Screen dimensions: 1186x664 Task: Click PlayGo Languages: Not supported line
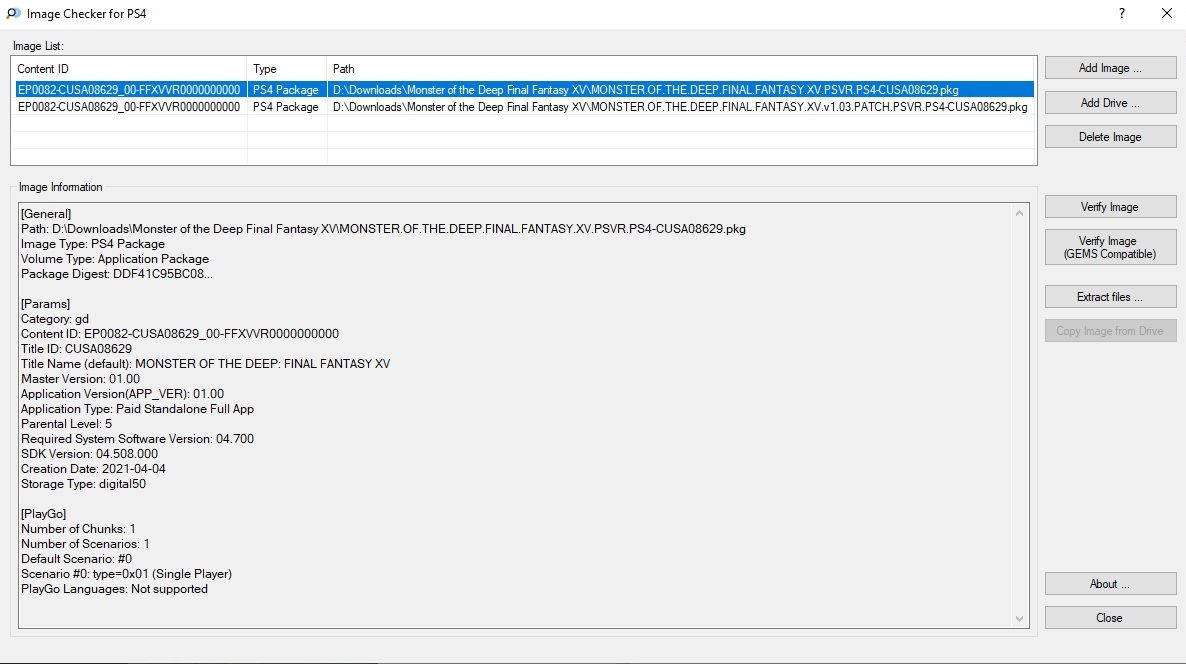114,589
